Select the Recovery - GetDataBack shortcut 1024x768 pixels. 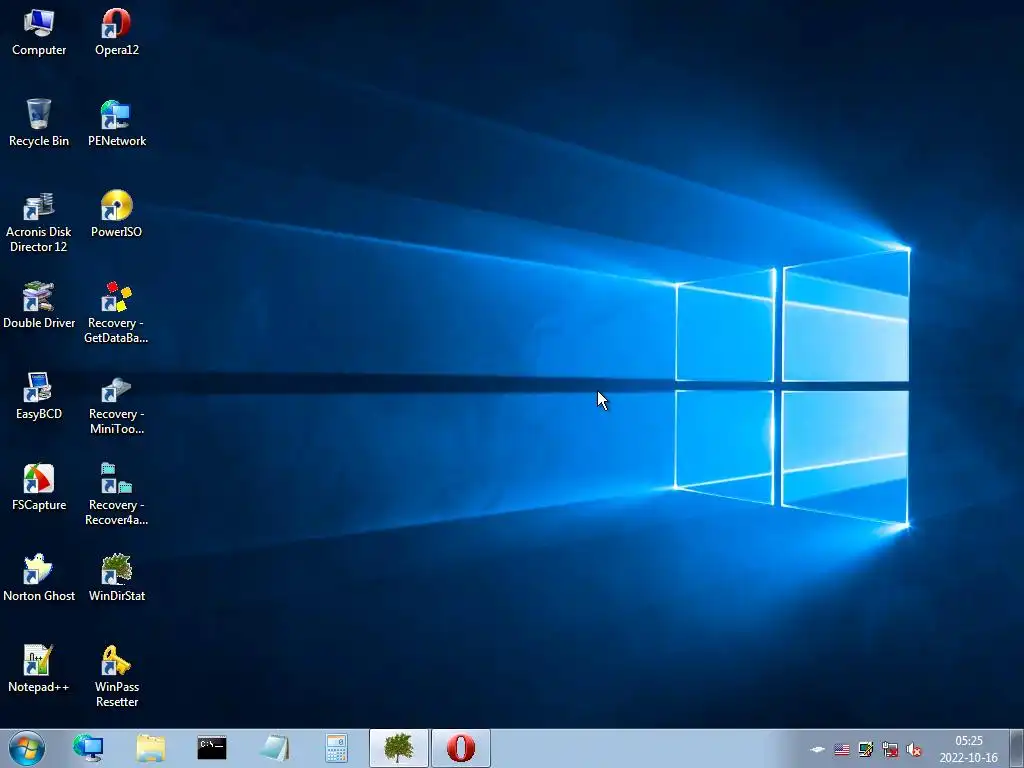116,312
